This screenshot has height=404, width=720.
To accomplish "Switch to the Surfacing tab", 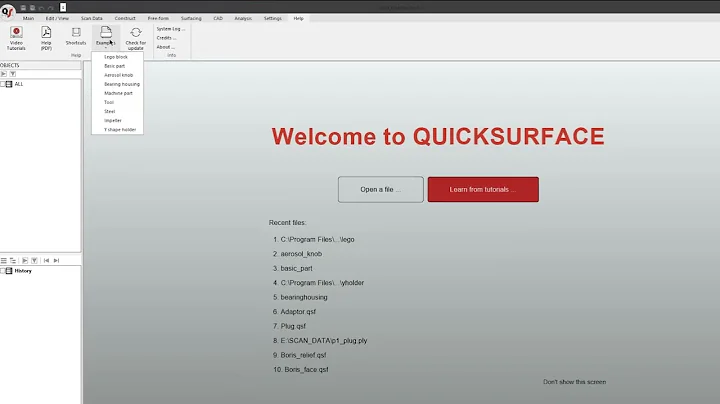I will tap(191, 18).
